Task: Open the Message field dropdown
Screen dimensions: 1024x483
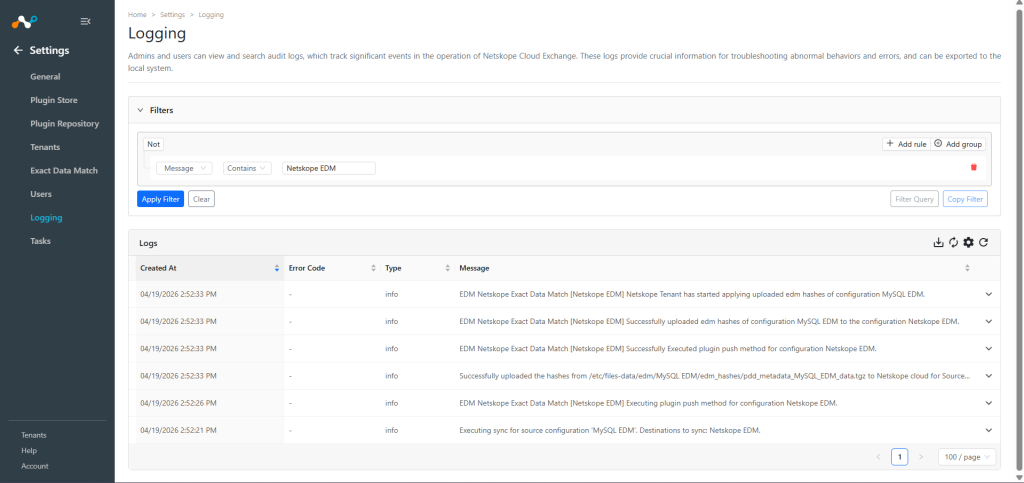Action: pos(185,168)
